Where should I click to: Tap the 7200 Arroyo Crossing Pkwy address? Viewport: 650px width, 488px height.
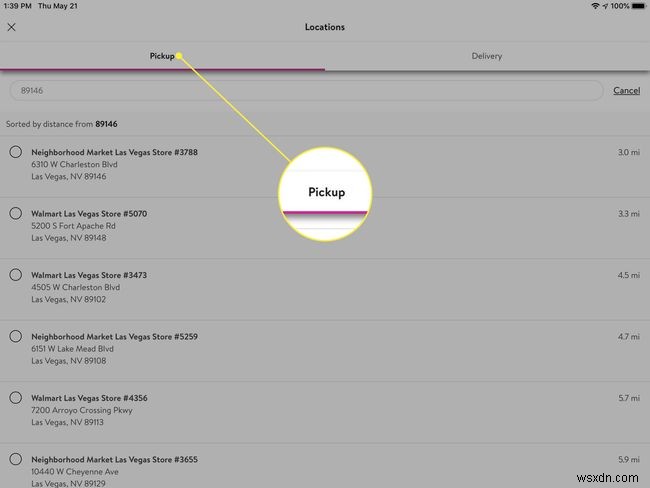pyautogui.click(x=80, y=410)
